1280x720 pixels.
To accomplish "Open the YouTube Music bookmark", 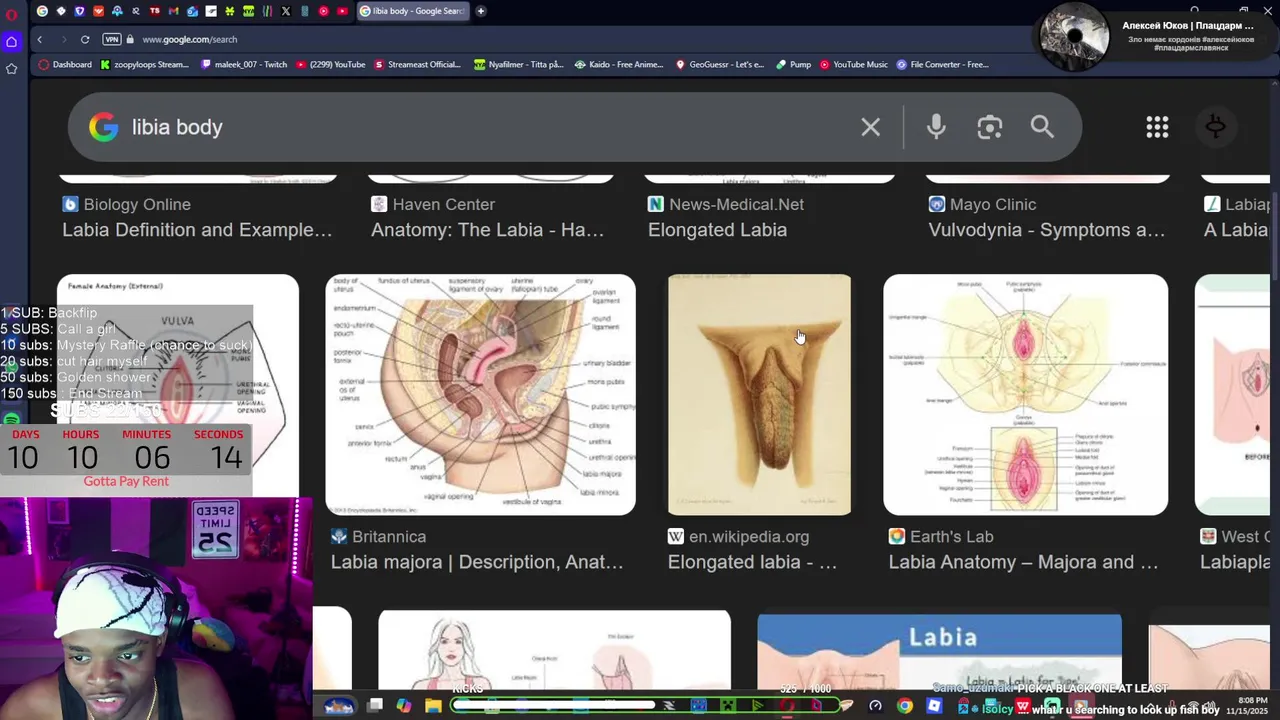I will (x=854, y=64).
